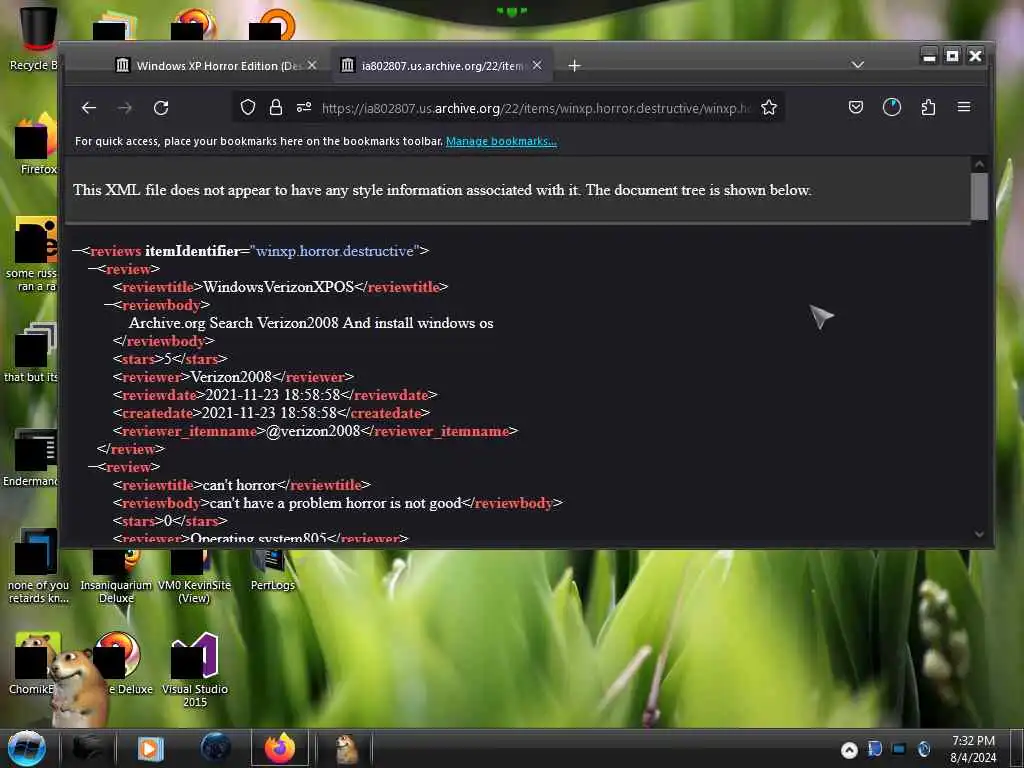The height and width of the screenshot is (768, 1024).
Task: Open the clock showing 7:32 PM
Action: point(973,749)
